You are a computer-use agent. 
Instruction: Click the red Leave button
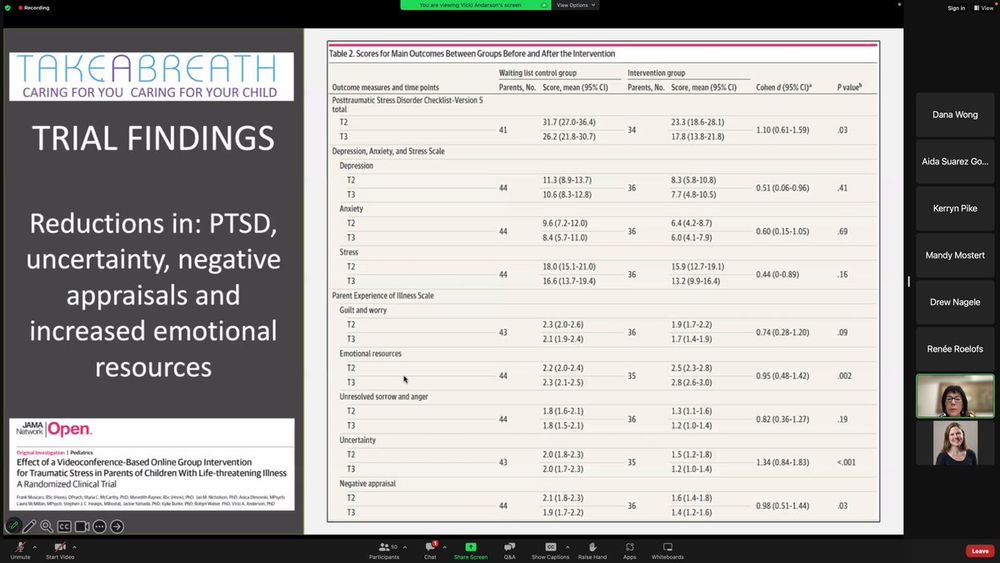coord(980,551)
